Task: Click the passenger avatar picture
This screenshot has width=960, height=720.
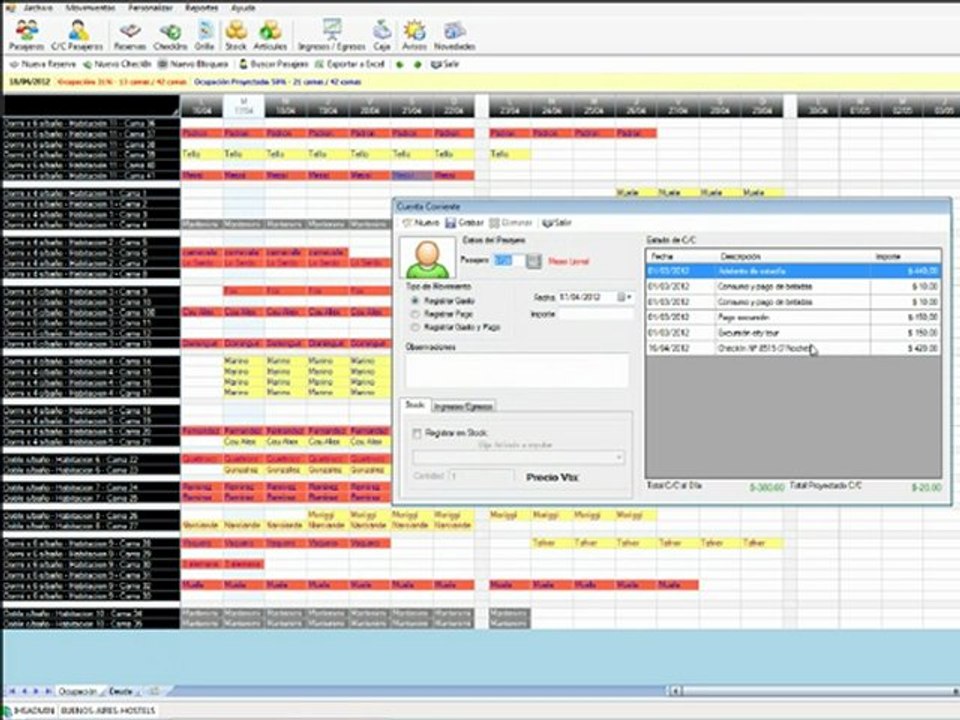Action: pos(427,258)
